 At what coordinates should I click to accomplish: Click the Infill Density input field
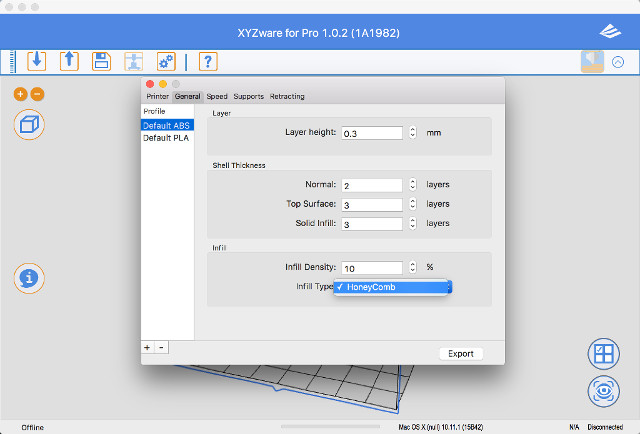tap(372, 268)
